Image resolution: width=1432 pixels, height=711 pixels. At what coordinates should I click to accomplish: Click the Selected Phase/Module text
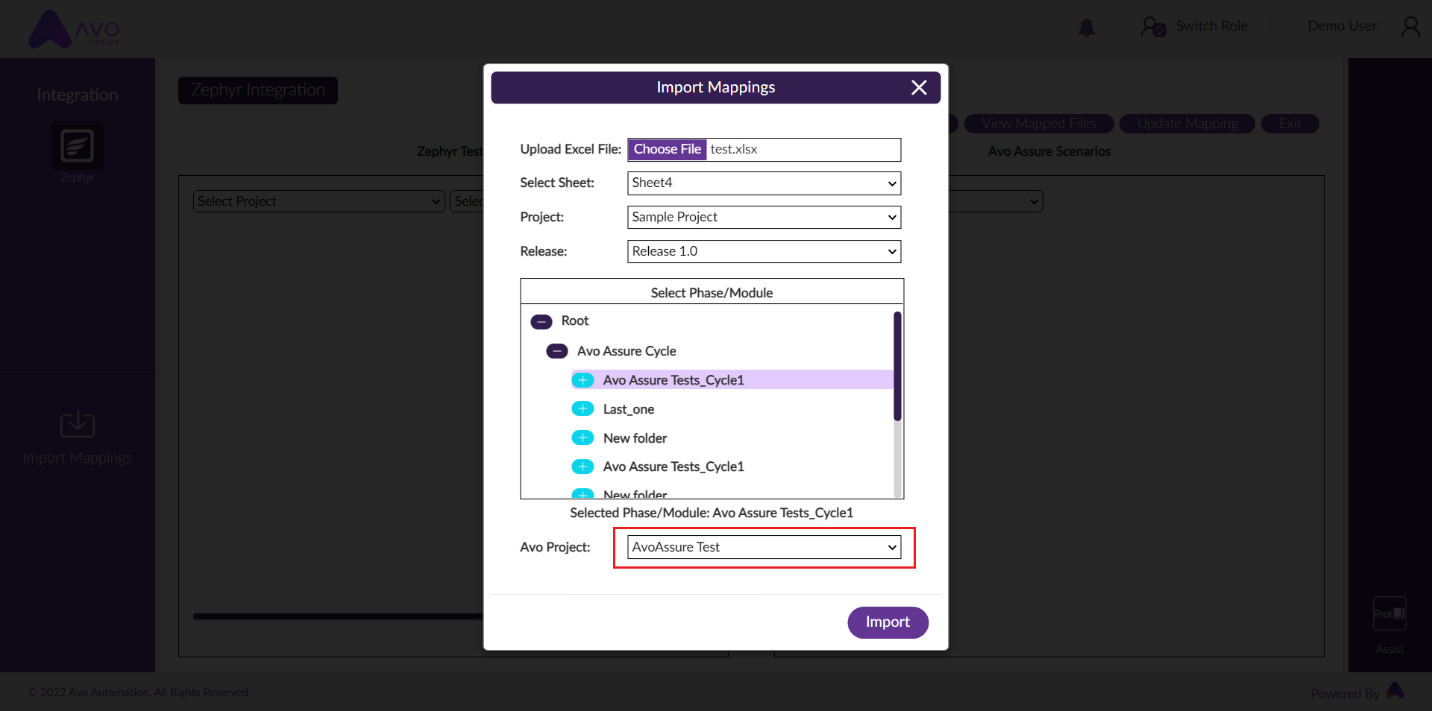pos(712,512)
